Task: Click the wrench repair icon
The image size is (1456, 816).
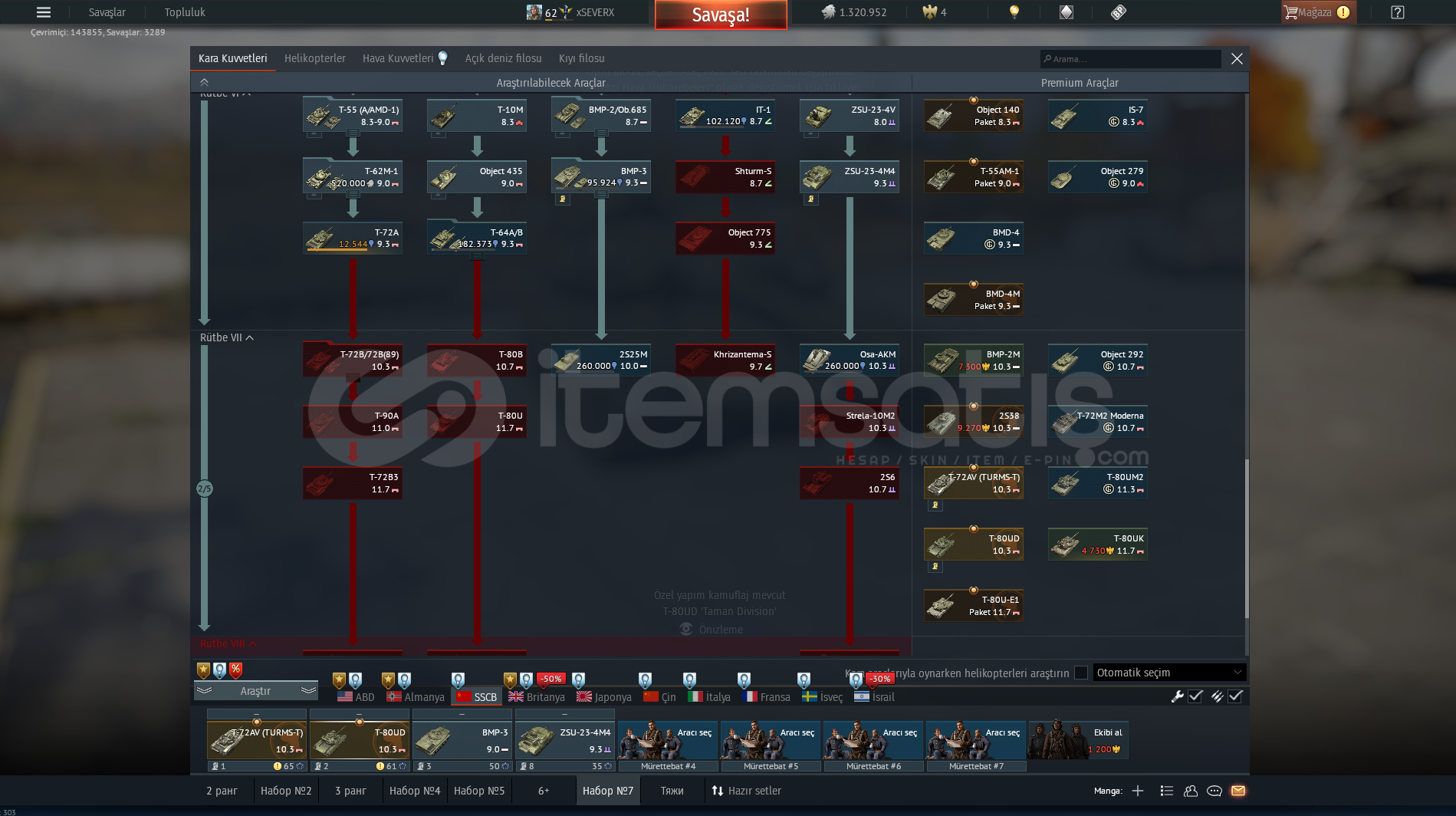Action: click(x=1178, y=696)
